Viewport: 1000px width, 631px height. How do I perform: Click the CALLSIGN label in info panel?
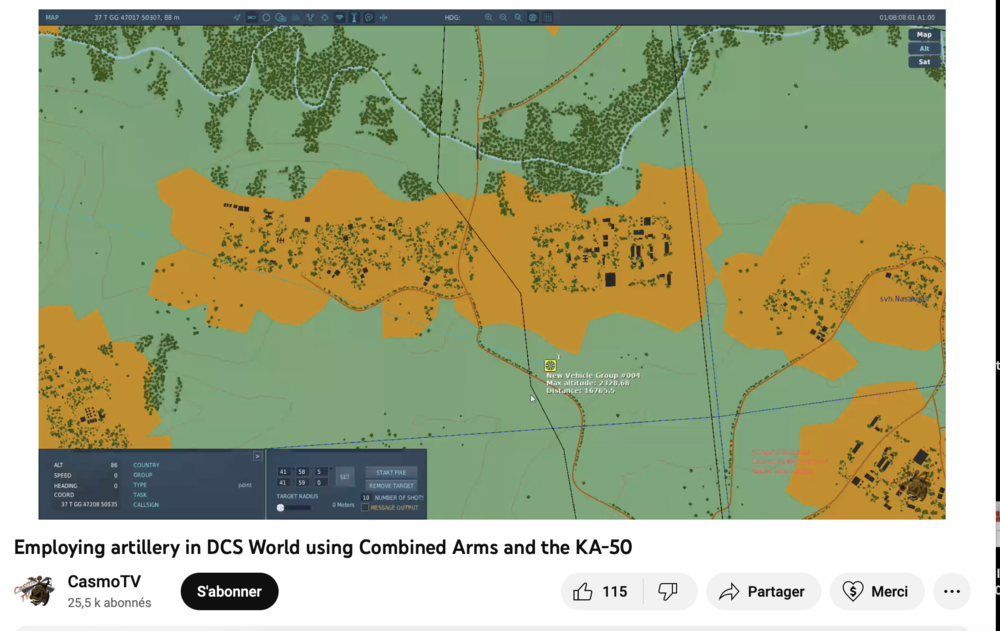tap(146, 505)
